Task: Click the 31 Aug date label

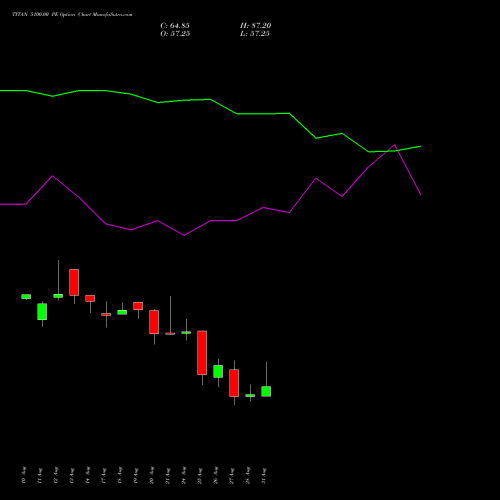Action: [x=264, y=475]
